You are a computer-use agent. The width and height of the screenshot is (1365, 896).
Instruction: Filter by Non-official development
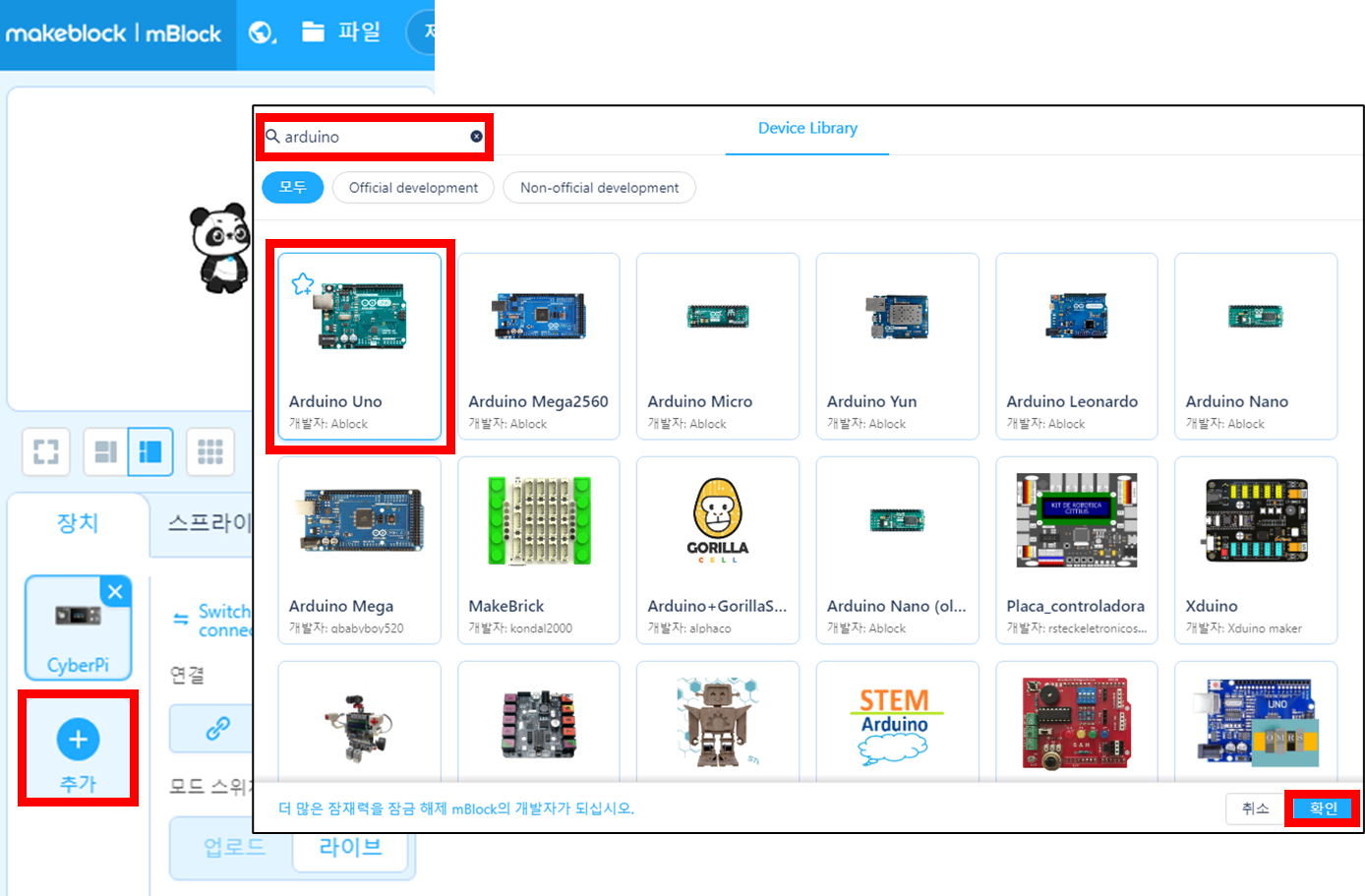599,187
